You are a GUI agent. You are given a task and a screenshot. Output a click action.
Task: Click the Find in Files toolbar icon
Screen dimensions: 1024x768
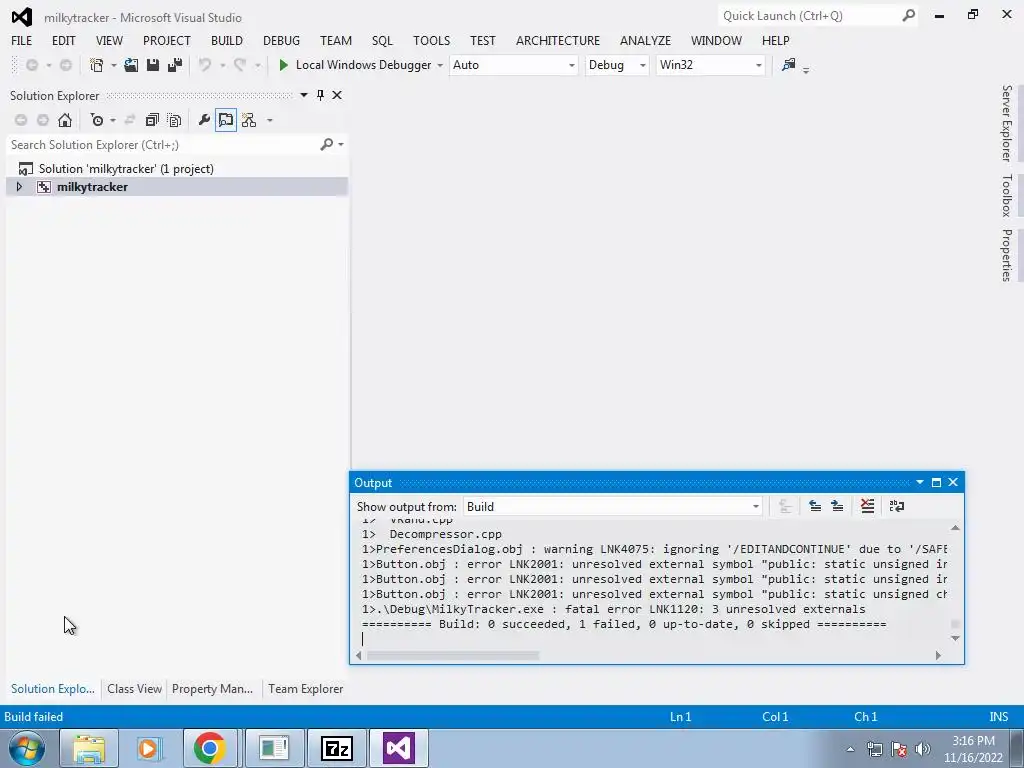(789, 65)
